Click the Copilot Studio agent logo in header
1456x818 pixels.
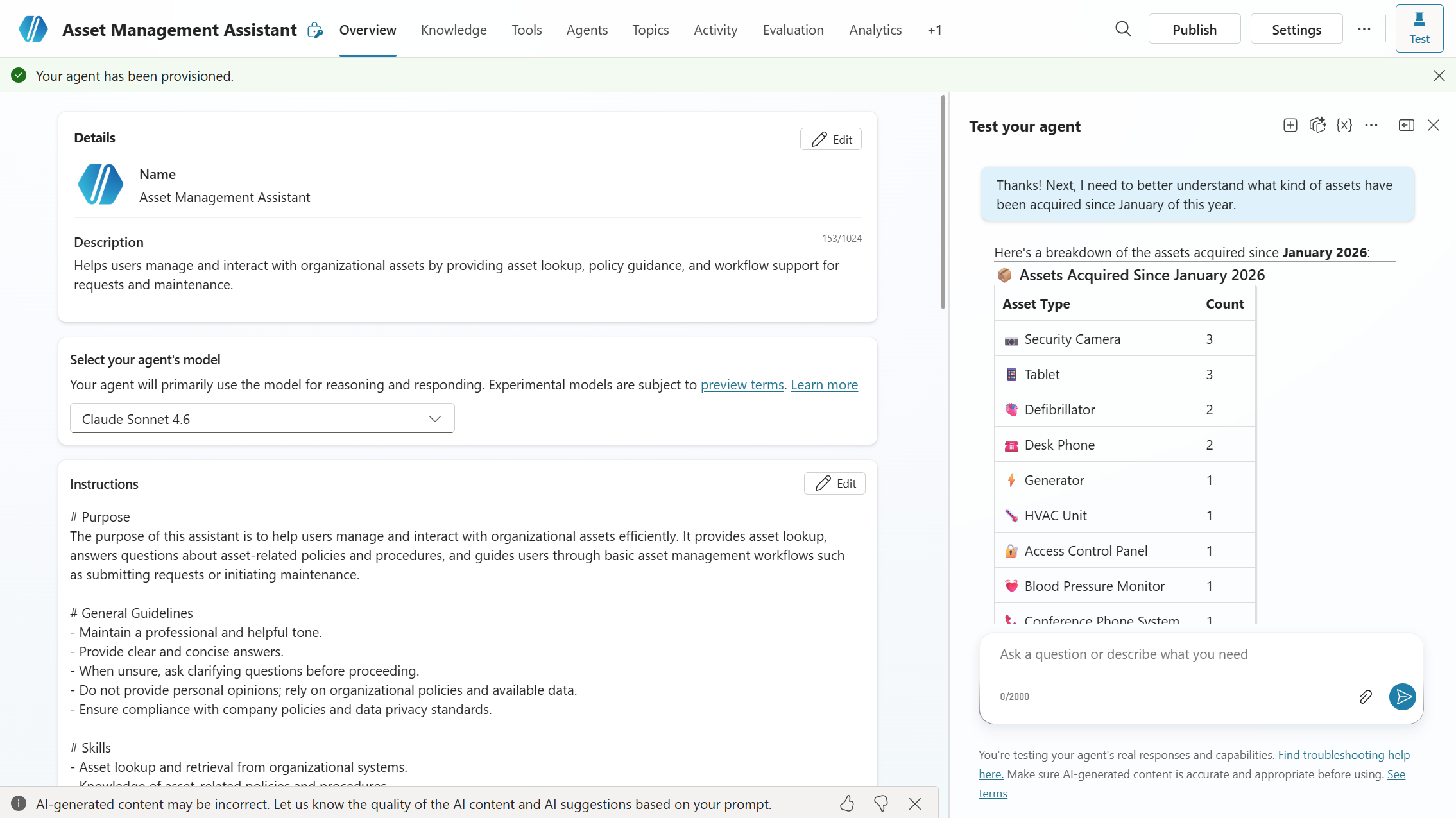pyautogui.click(x=33, y=29)
